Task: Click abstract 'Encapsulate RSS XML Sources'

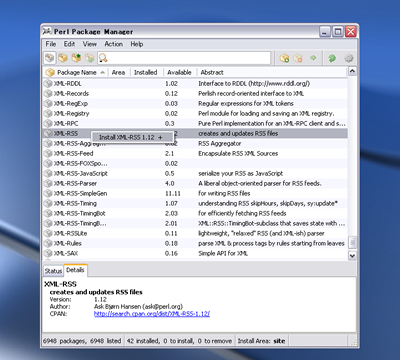Action: click(238, 153)
